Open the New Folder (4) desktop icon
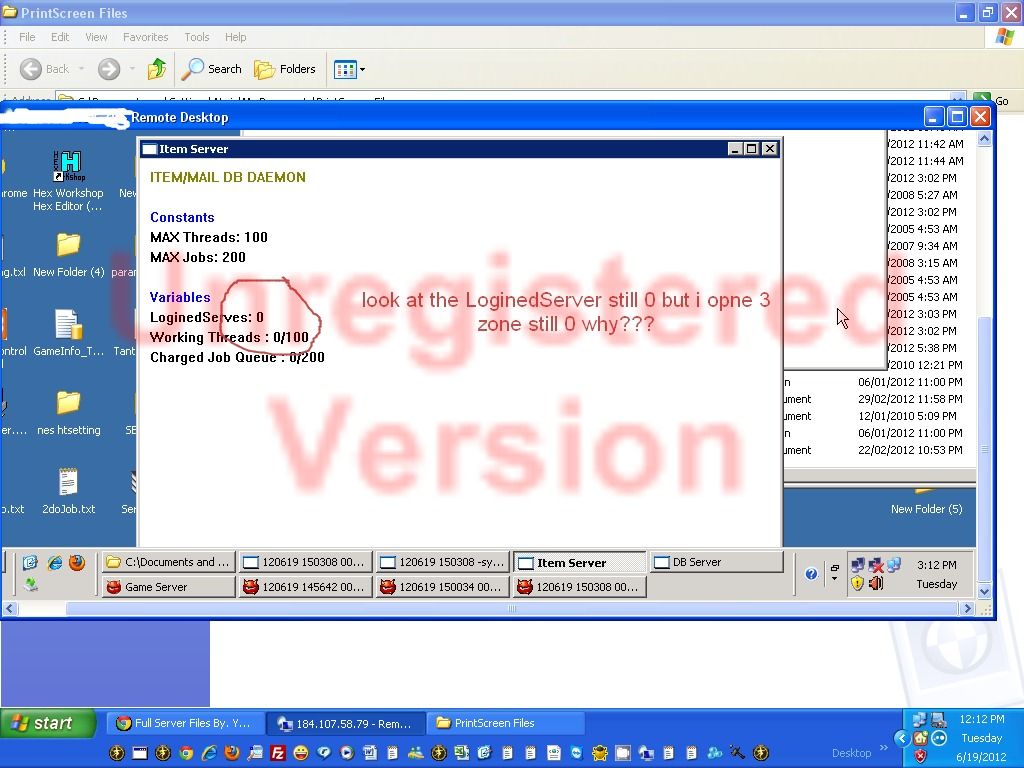 point(68,247)
